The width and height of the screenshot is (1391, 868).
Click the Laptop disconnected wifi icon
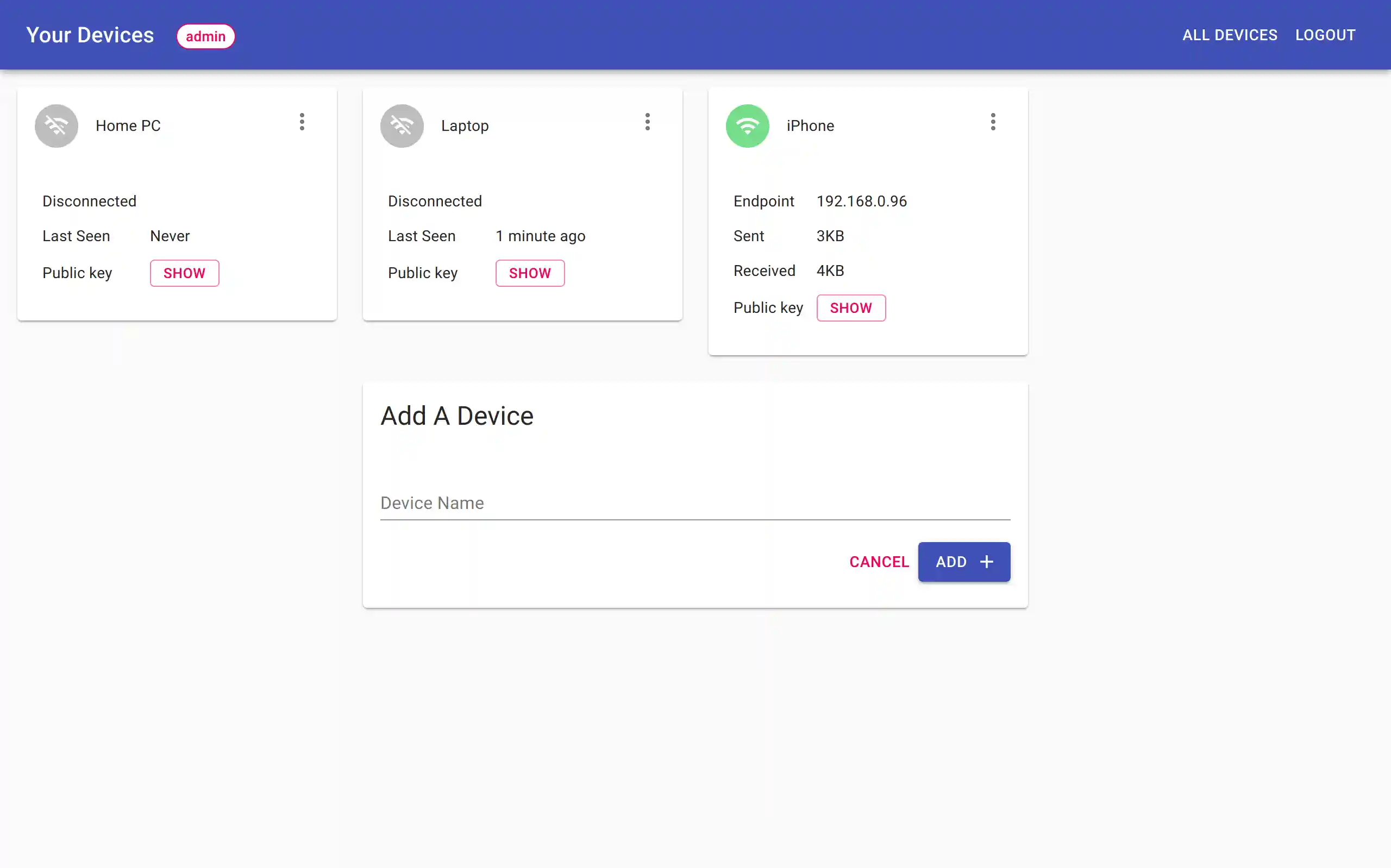pos(402,125)
